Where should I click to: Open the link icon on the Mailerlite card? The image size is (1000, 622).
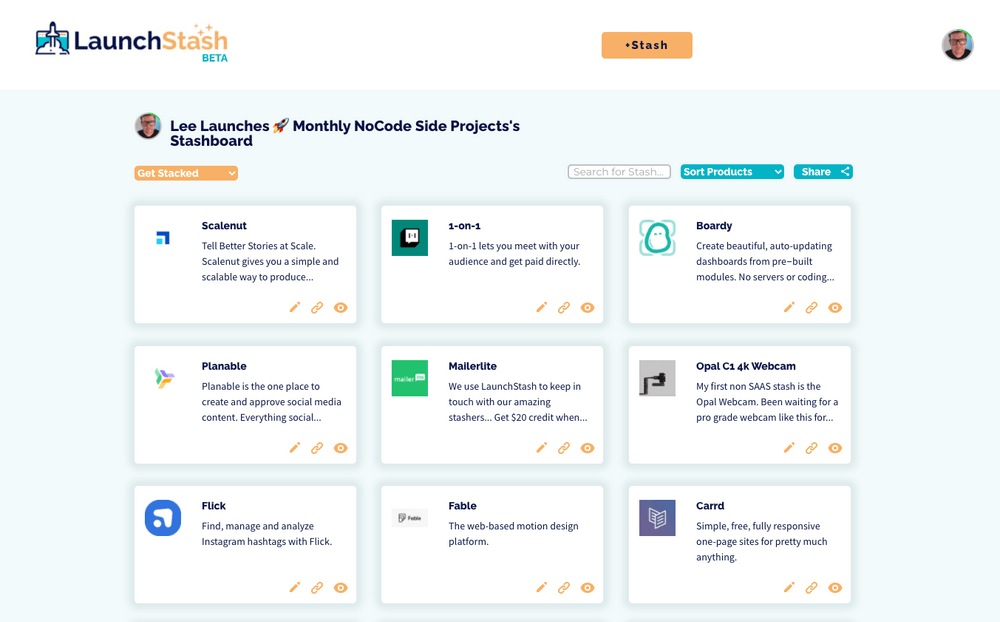pos(564,448)
